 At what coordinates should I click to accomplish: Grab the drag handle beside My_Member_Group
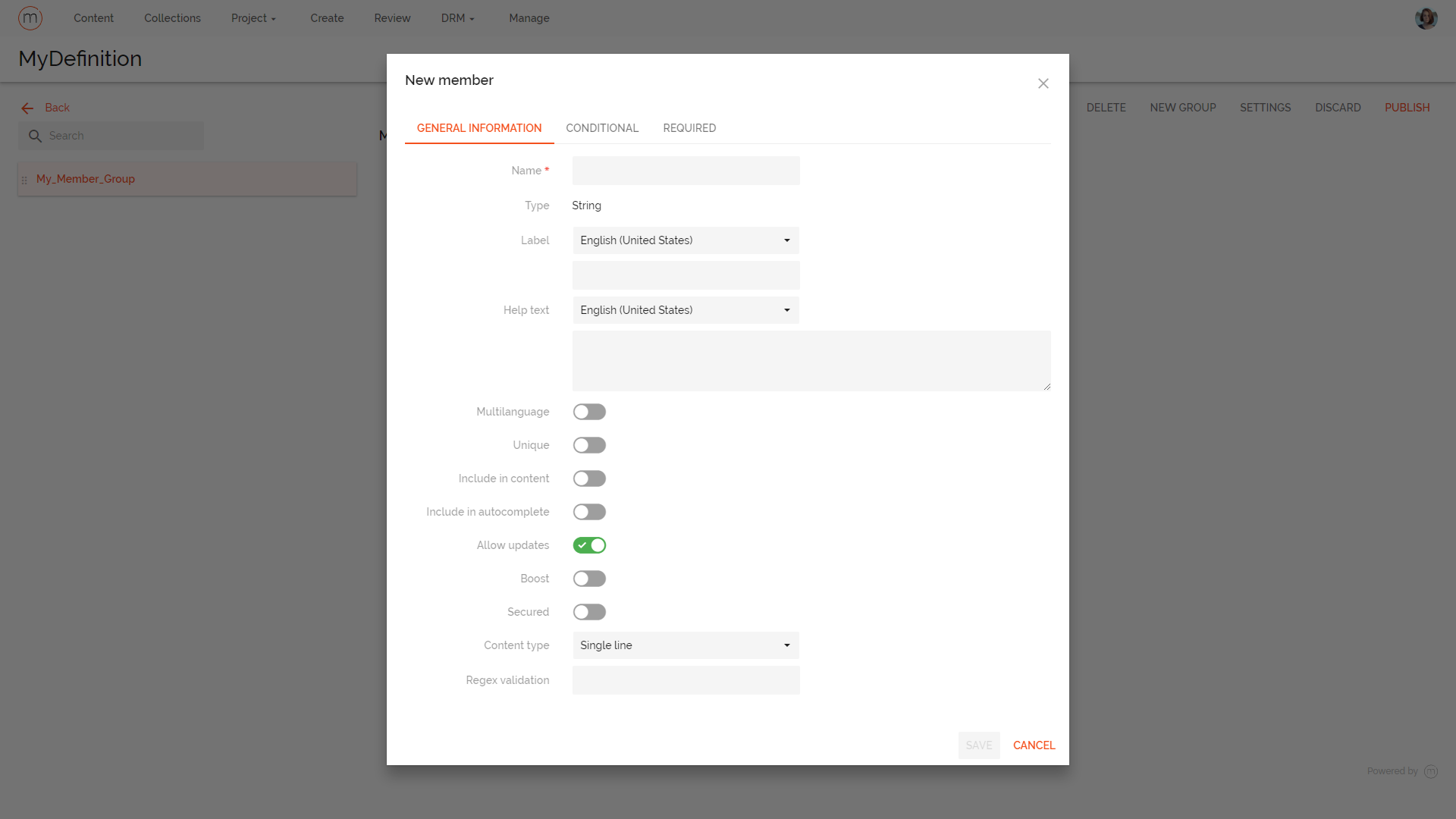(x=25, y=179)
